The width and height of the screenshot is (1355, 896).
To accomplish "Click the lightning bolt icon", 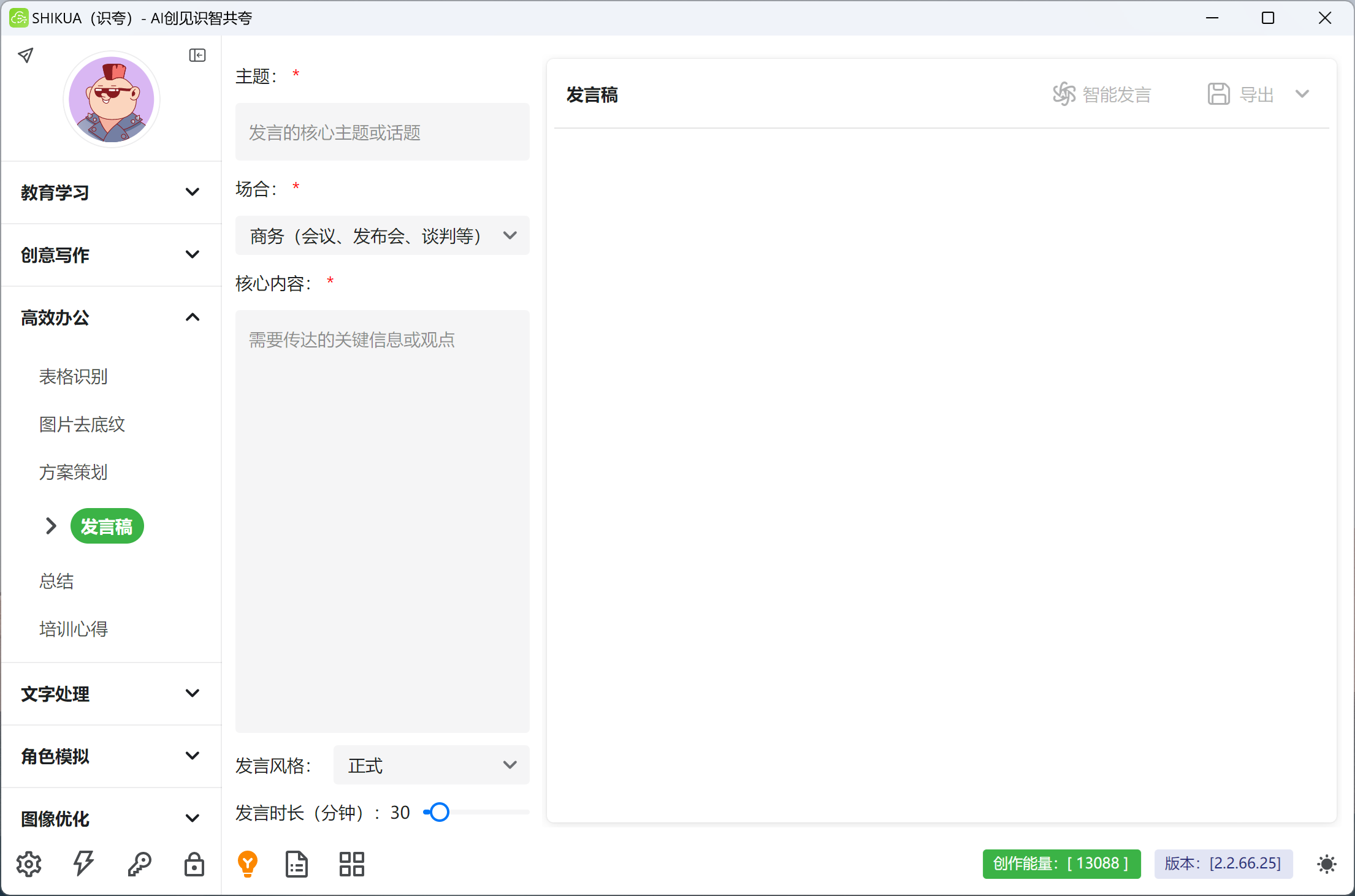I will point(84,864).
